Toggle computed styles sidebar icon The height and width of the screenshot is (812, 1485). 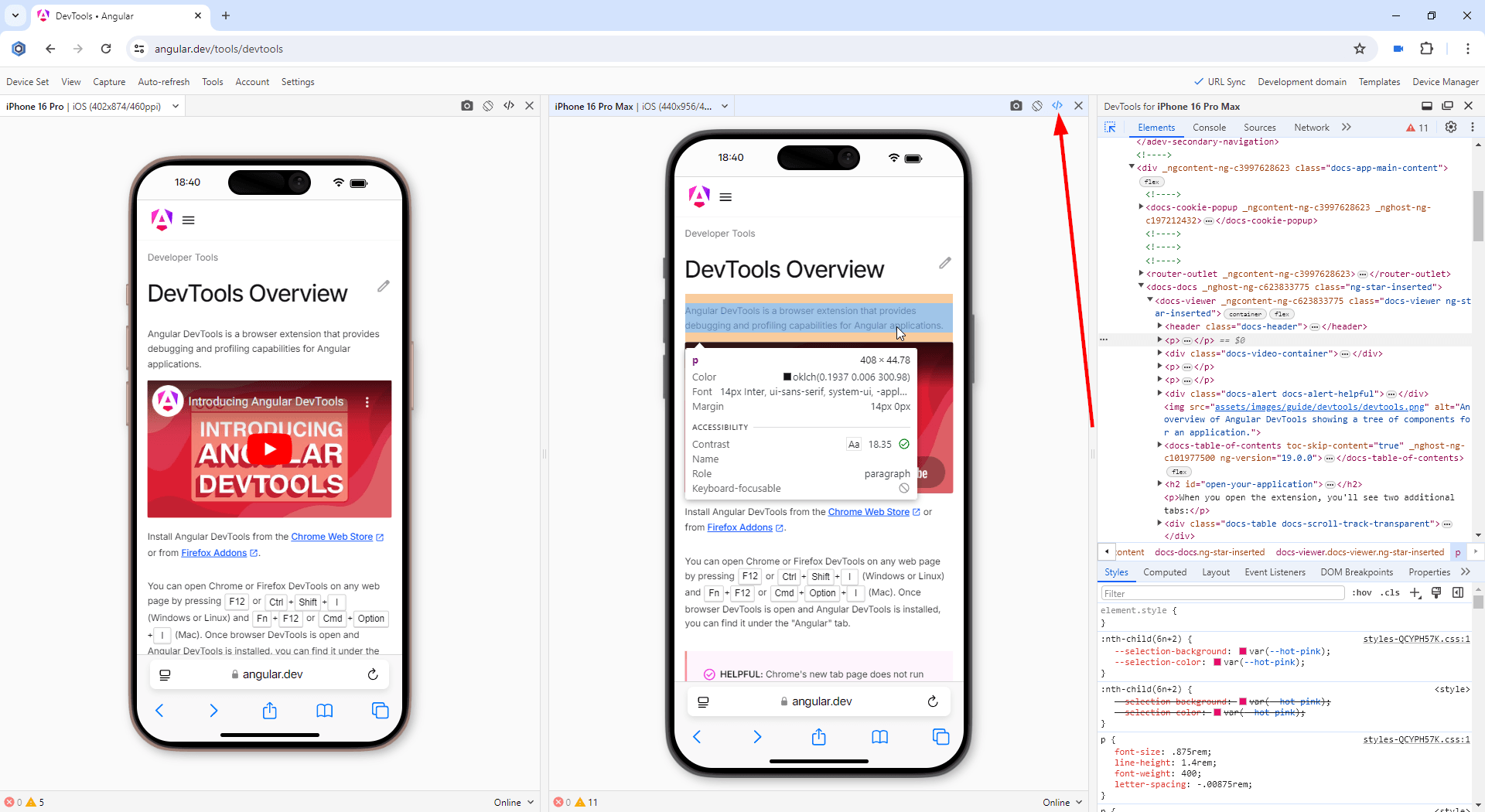[x=1458, y=593]
